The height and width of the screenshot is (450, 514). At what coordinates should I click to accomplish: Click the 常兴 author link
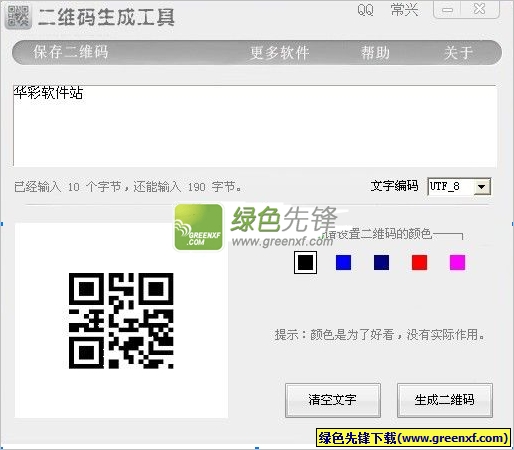(404, 10)
